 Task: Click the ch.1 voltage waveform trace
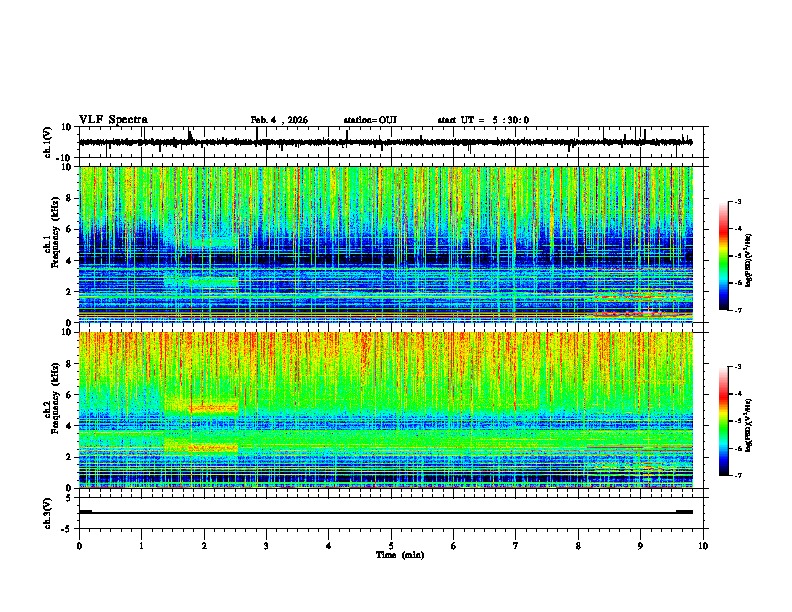pos(385,142)
